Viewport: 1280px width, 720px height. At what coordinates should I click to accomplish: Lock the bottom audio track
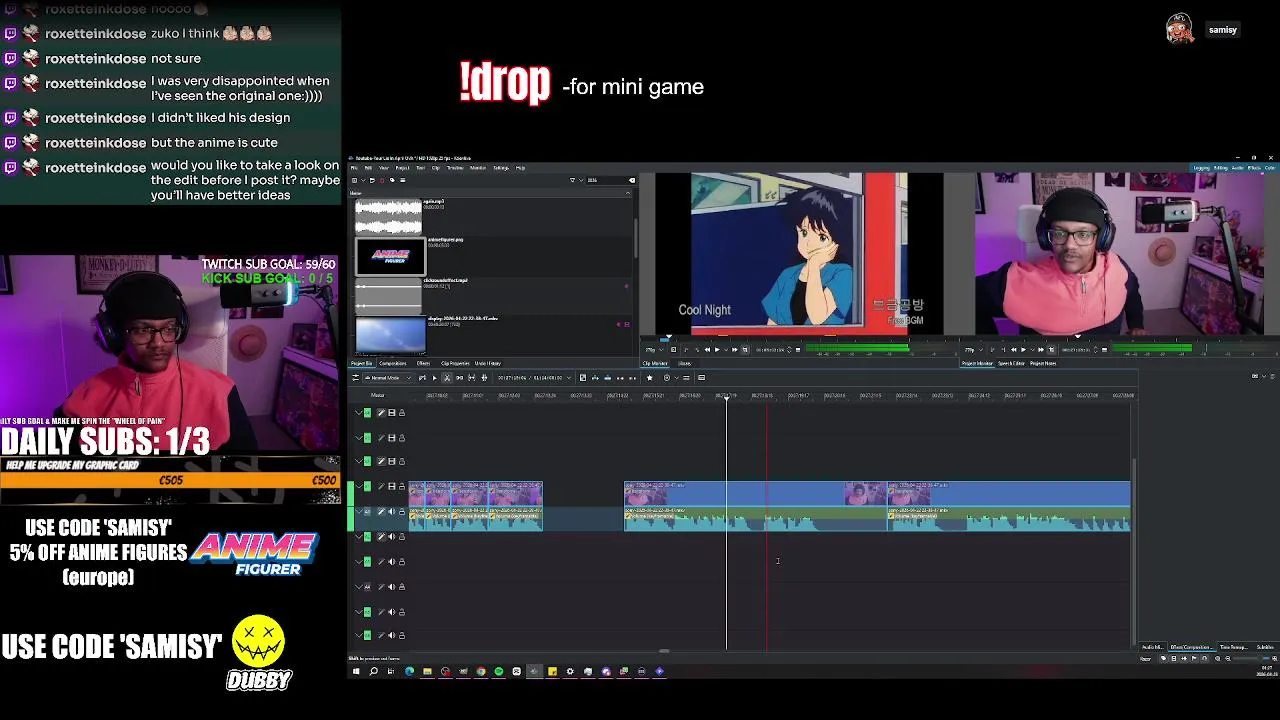[x=402, y=635]
